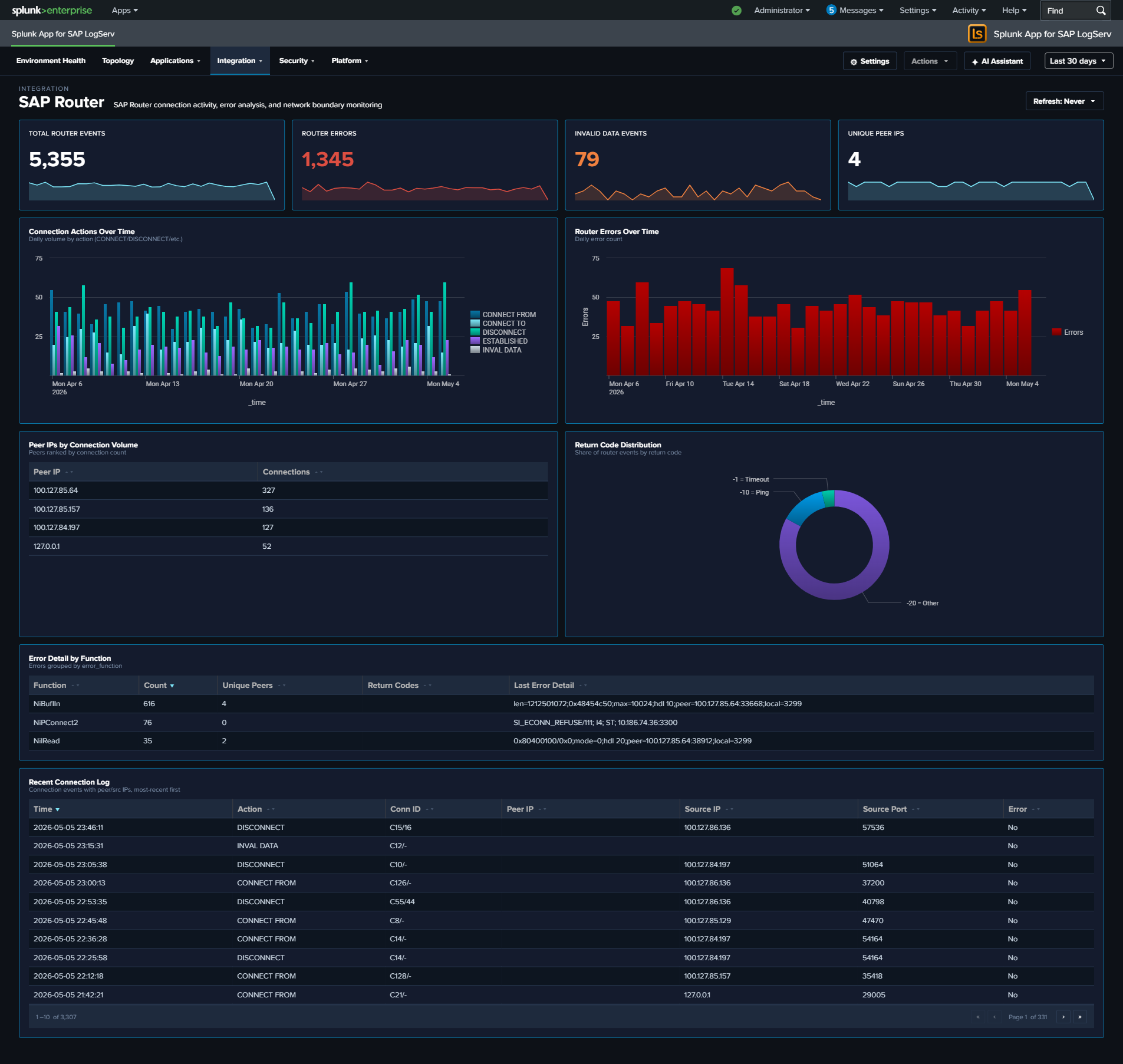Expand the Messages dropdown

pyautogui.click(x=861, y=11)
